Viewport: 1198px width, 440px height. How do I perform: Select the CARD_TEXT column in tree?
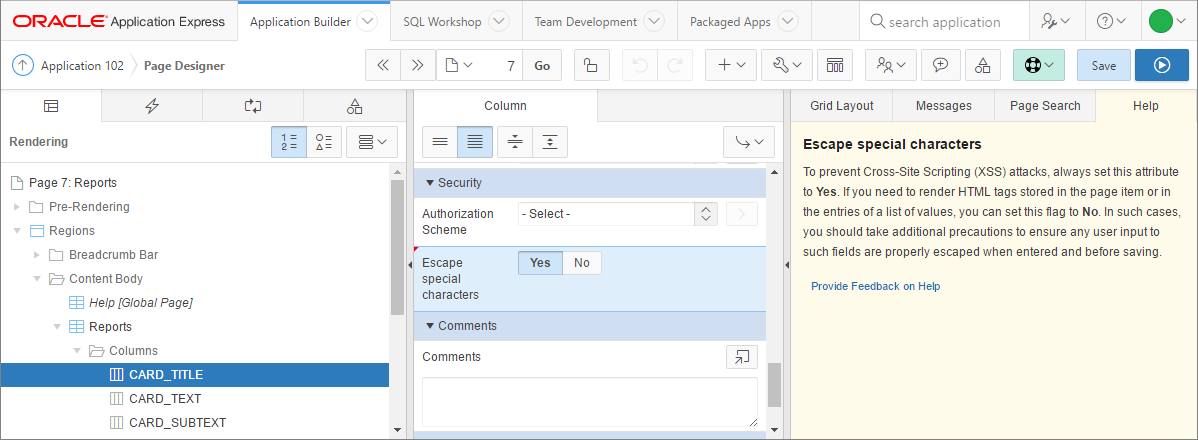point(165,398)
